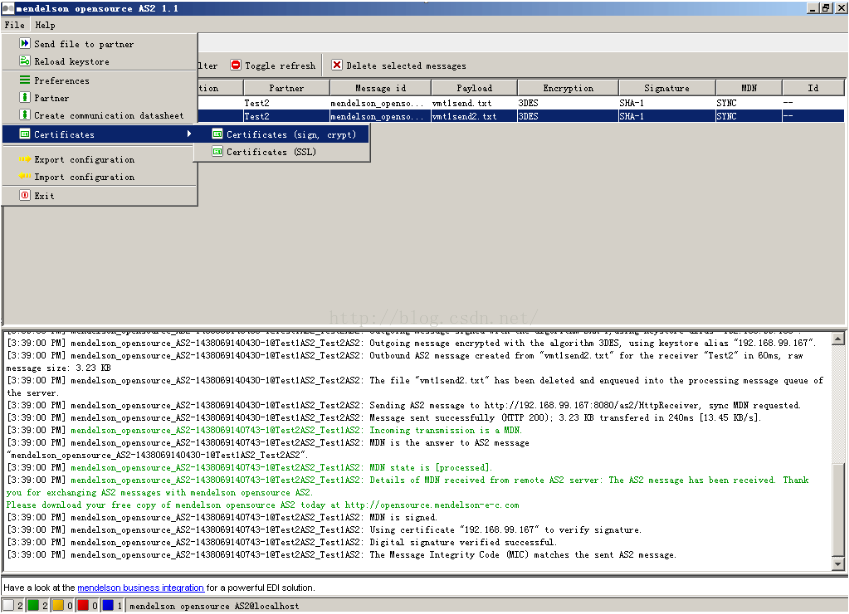Click the log scrollbar up arrow
Screen dimensions: 849x614
coord(838,339)
